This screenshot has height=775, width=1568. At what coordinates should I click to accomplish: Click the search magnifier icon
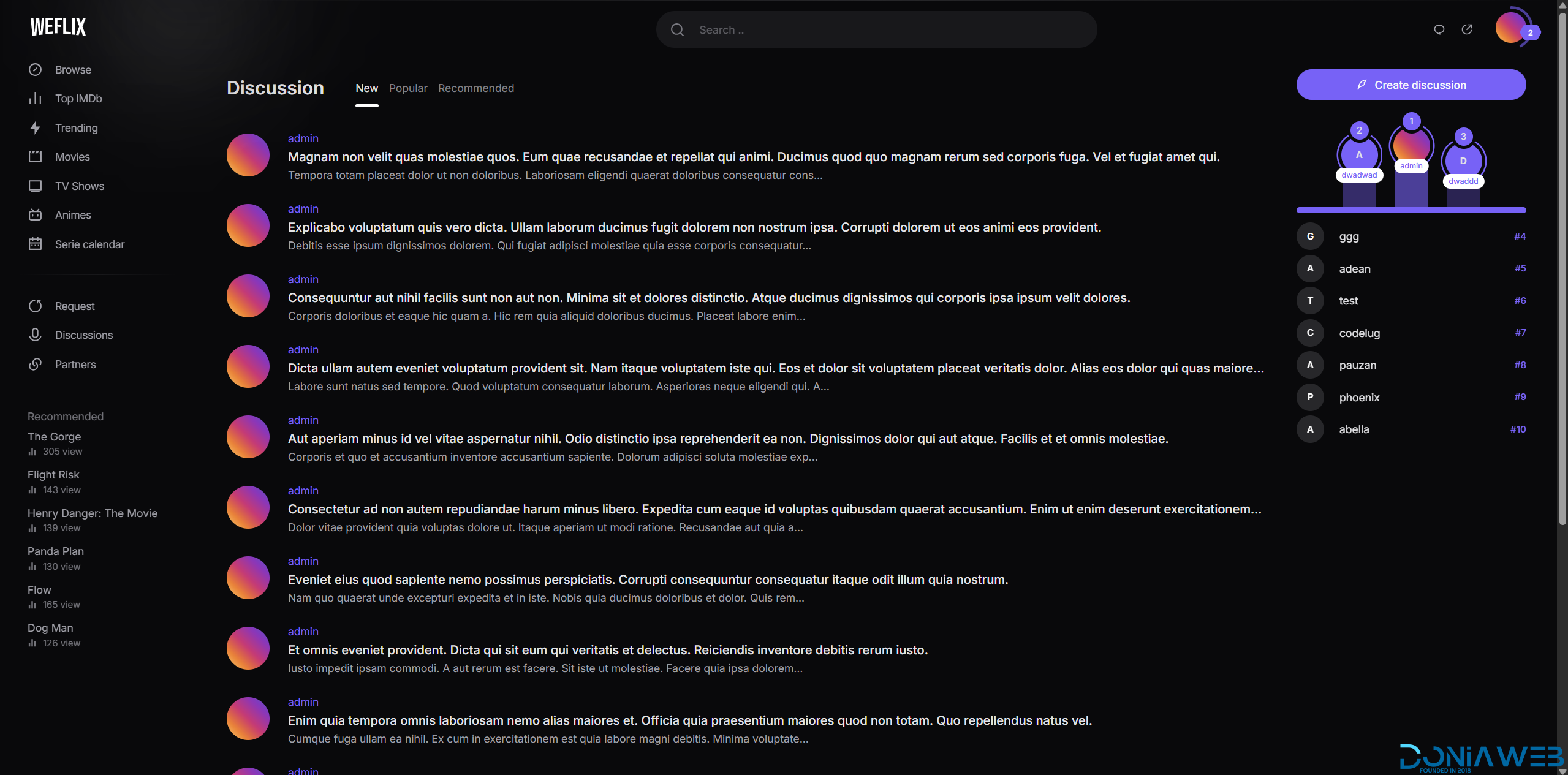coord(677,30)
